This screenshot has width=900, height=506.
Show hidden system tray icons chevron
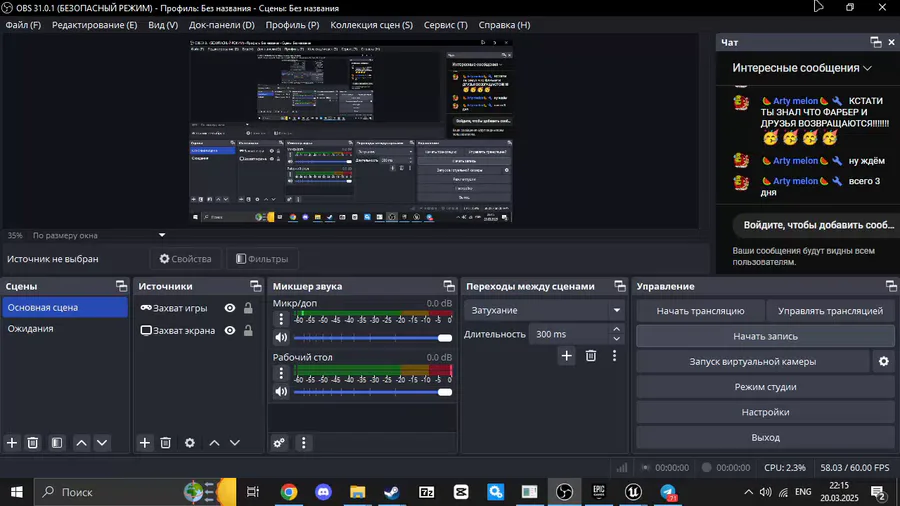click(x=748, y=492)
